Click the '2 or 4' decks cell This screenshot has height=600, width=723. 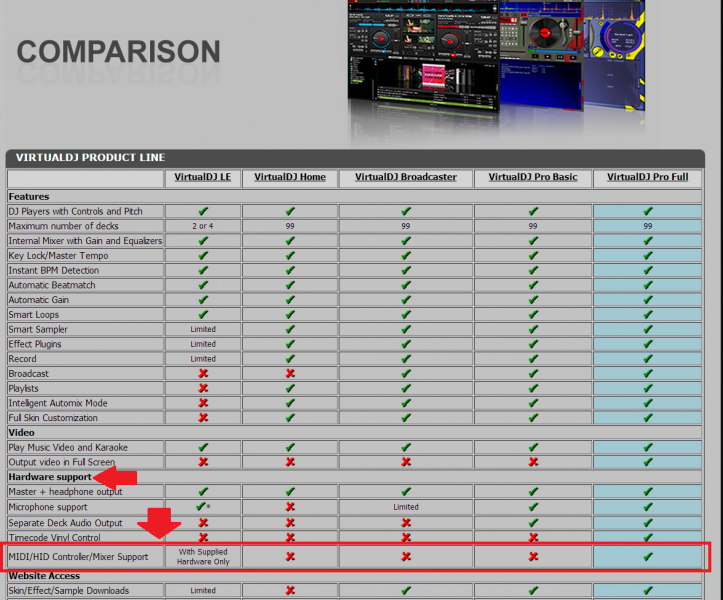pyautogui.click(x=203, y=227)
